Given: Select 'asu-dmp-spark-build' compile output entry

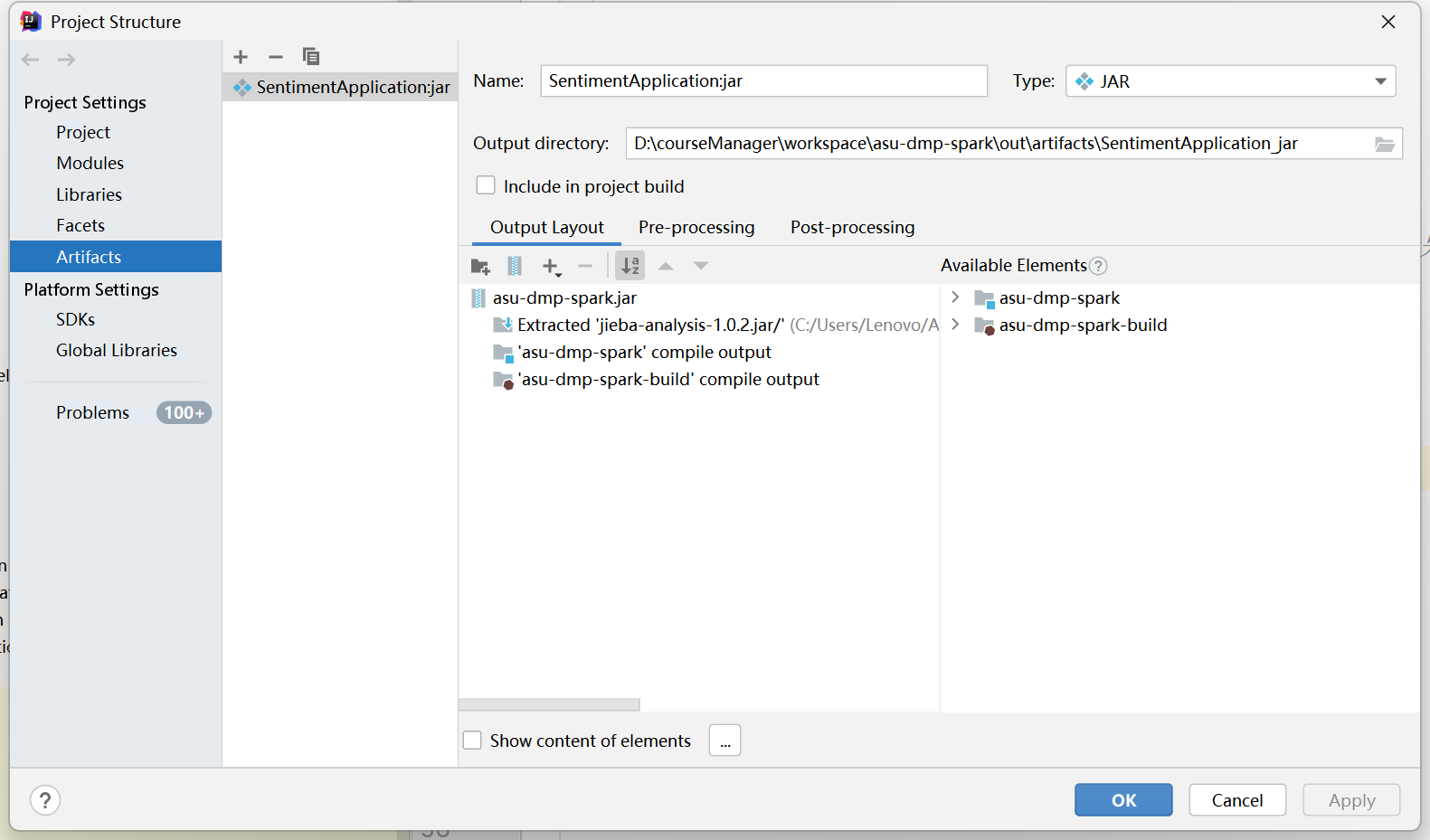Looking at the screenshot, I should (656, 379).
